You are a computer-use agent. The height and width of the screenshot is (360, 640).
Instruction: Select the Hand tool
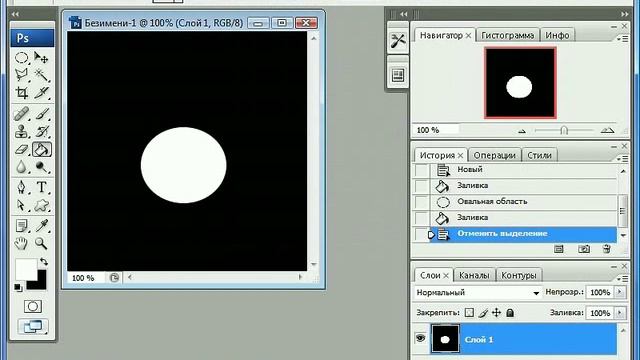22,244
